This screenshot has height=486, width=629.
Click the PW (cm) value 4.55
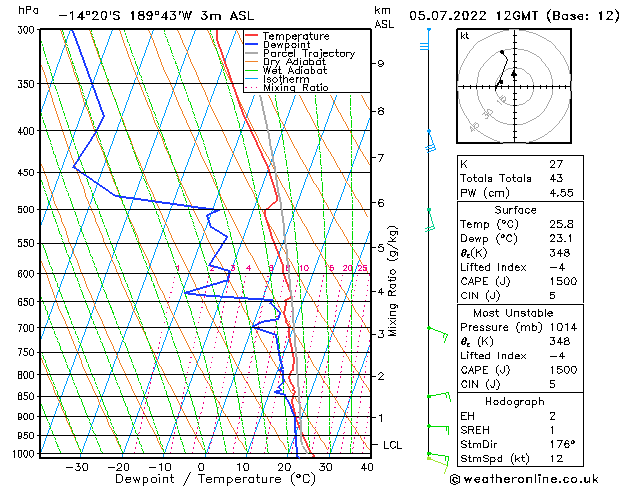tap(561, 193)
